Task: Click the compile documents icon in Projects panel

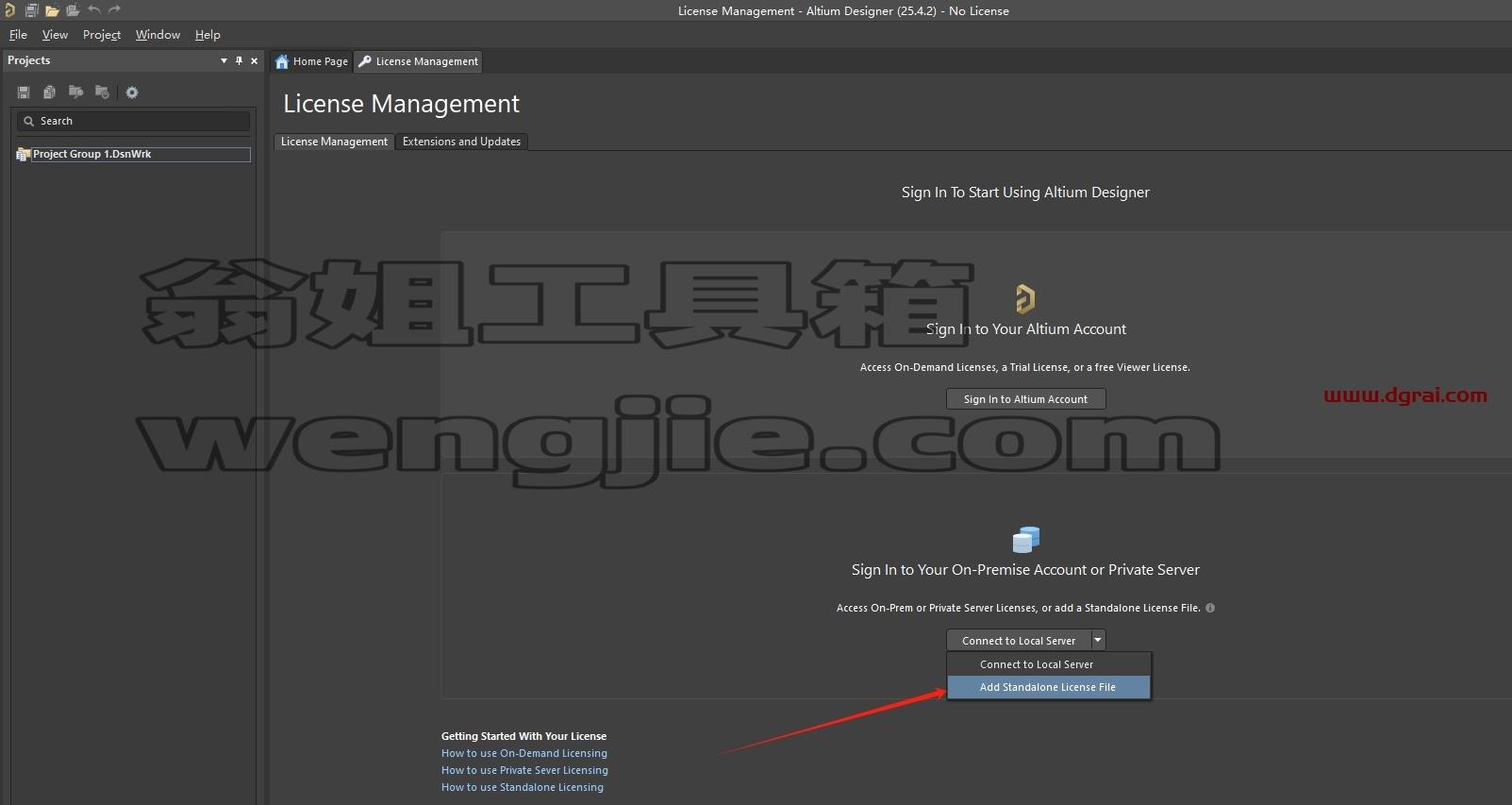Action: pos(49,92)
